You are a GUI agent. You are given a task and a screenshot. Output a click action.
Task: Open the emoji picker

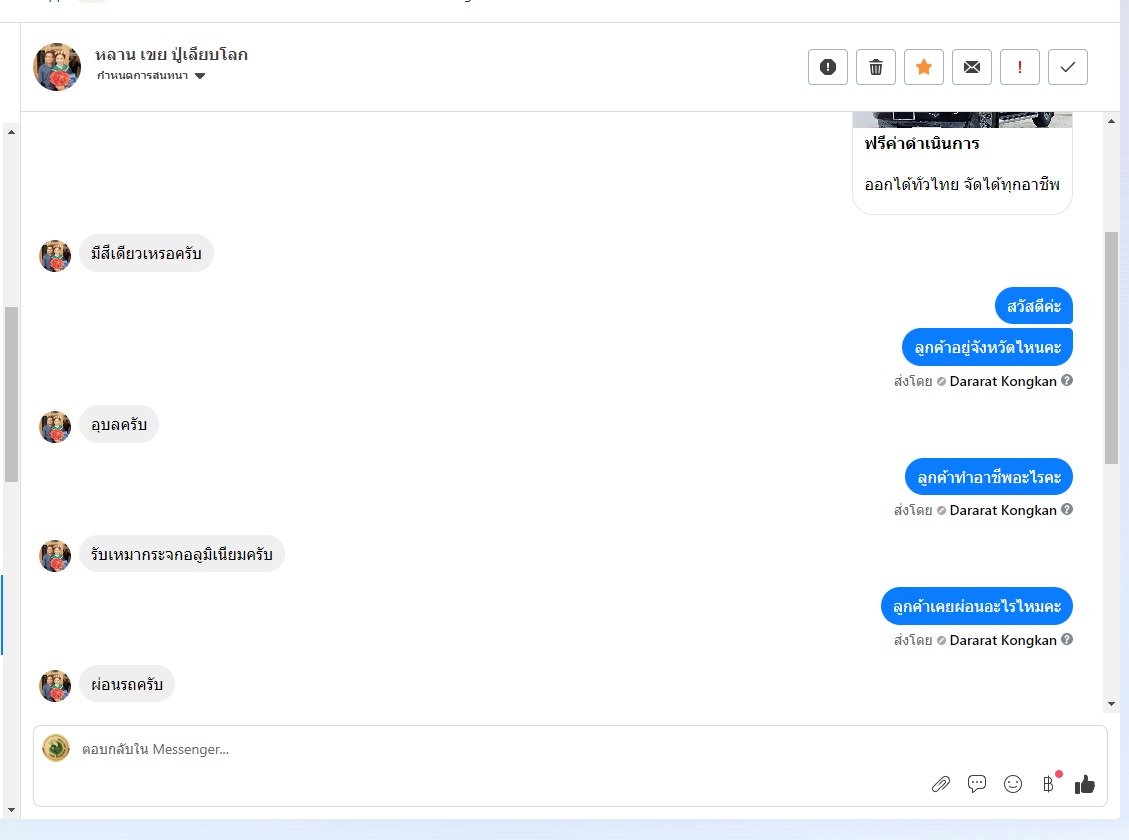[x=1013, y=784]
